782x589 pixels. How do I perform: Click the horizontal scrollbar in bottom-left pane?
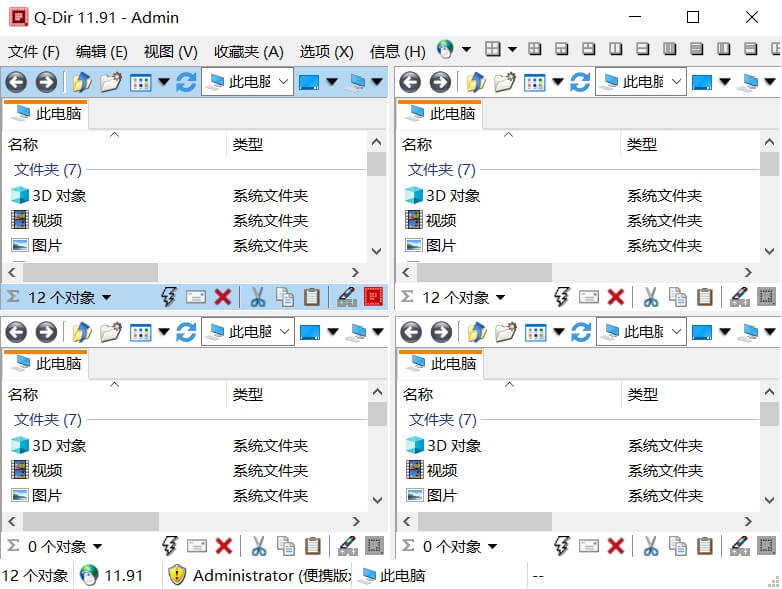[90, 521]
